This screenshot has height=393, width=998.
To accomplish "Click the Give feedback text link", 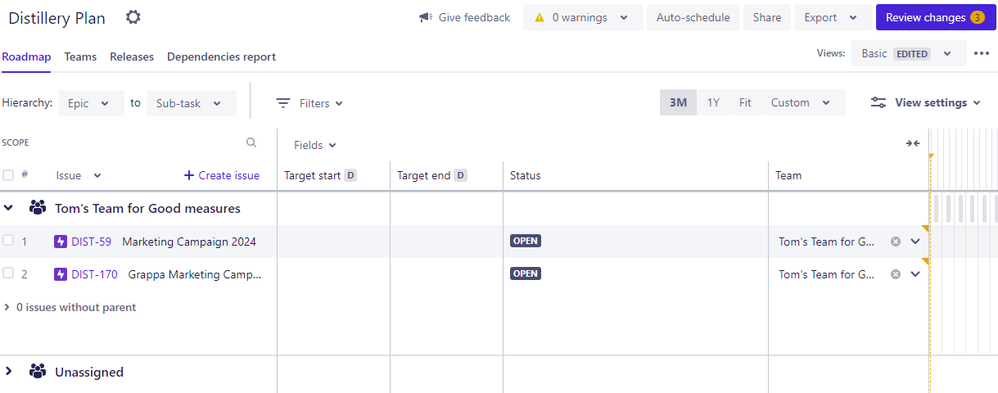I will pos(474,17).
